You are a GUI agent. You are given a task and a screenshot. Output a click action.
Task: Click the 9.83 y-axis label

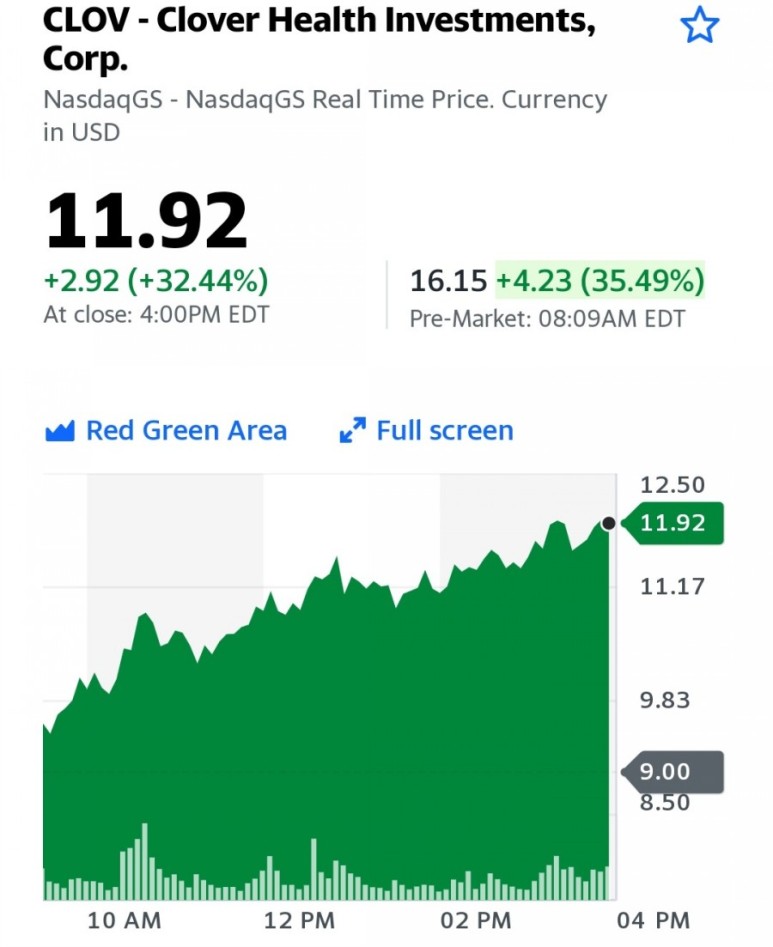pyautogui.click(x=665, y=700)
